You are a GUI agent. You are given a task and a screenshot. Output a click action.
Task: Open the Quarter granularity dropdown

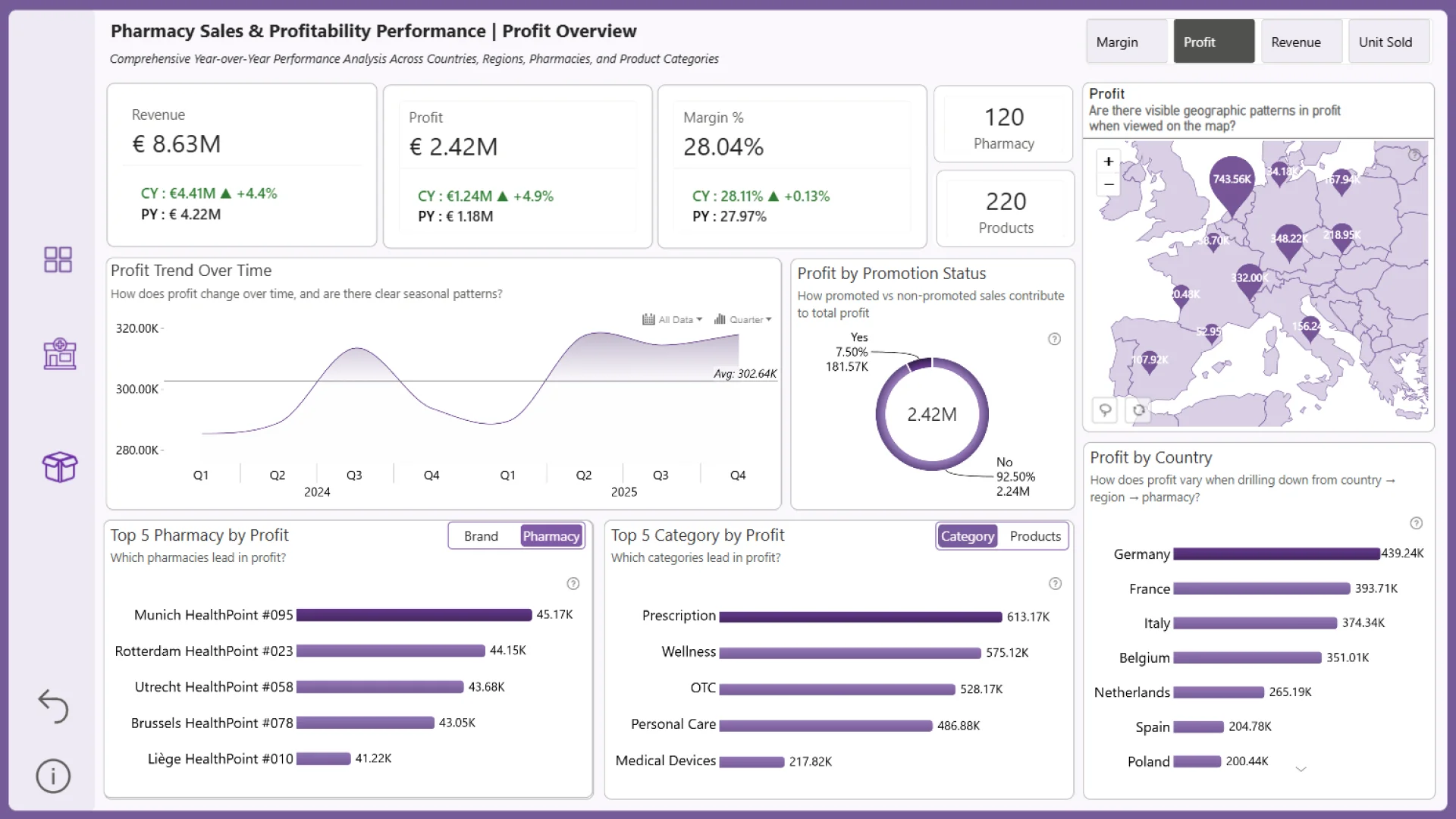(x=743, y=320)
